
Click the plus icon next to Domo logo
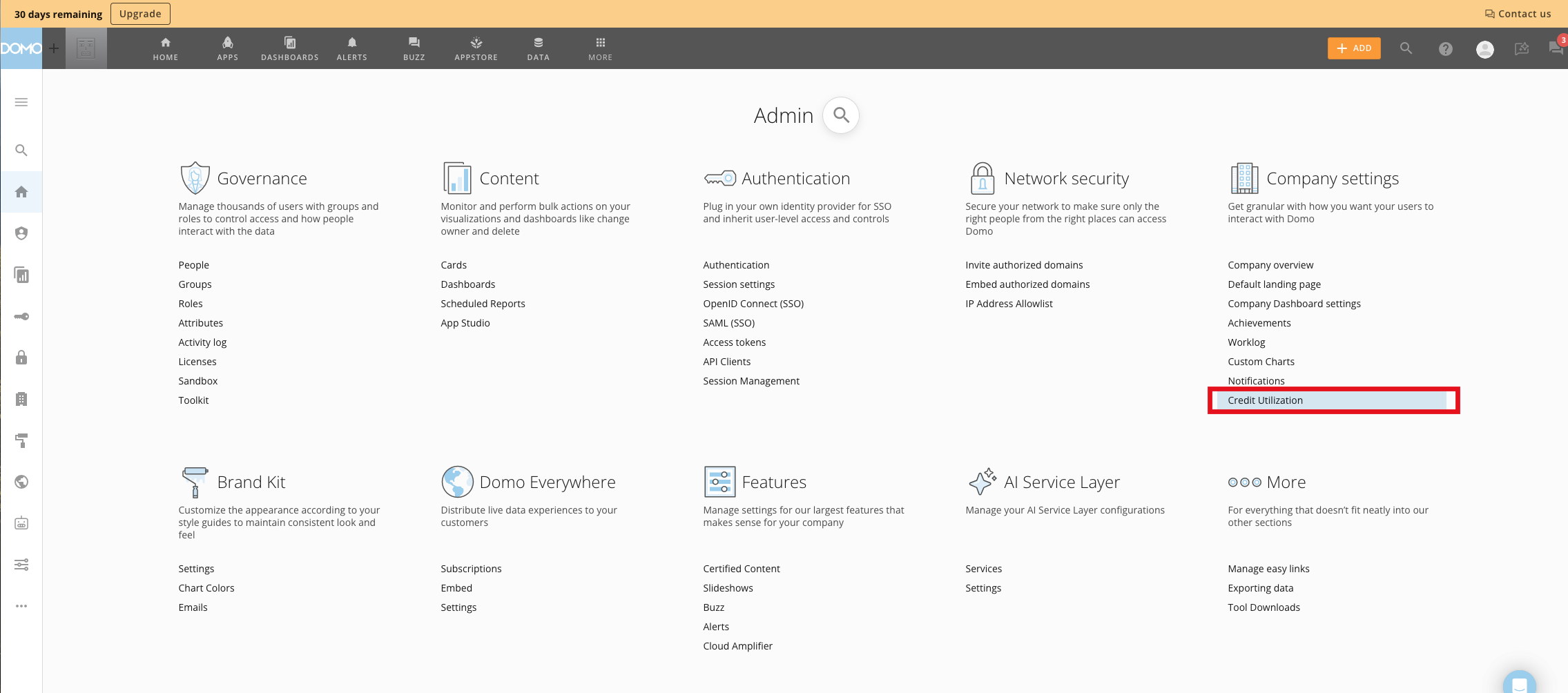pyautogui.click(x=54, y=48)
